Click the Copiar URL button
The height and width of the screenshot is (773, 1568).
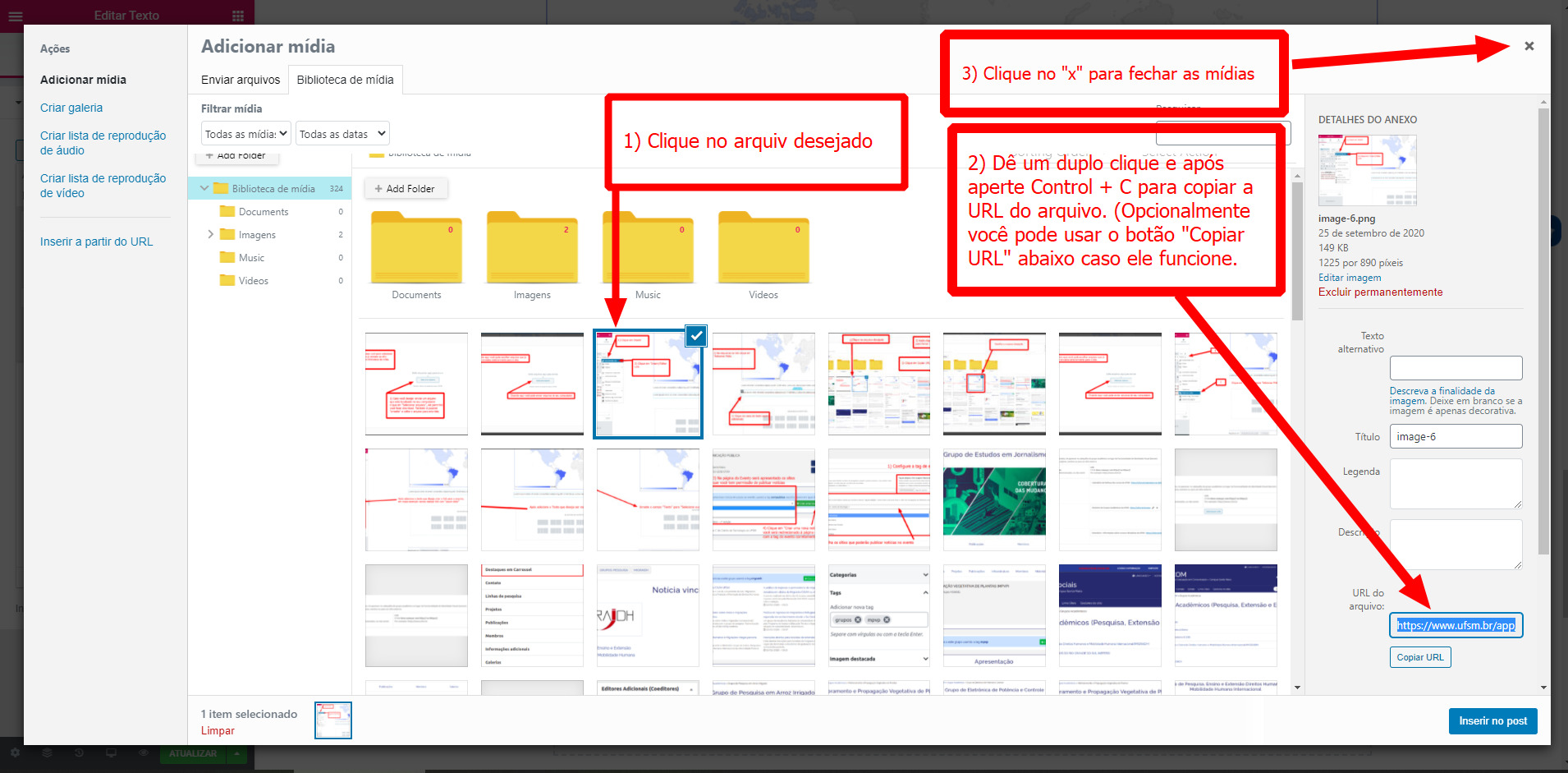click(1419, 657)
